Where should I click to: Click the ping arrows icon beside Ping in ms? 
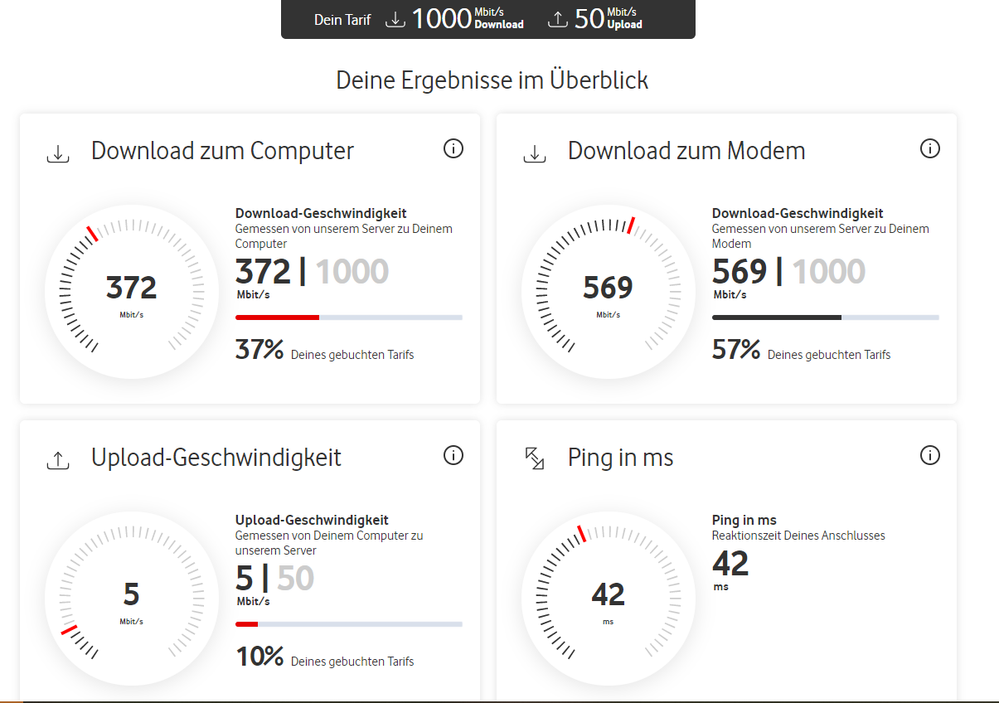[x=535, y=459]
